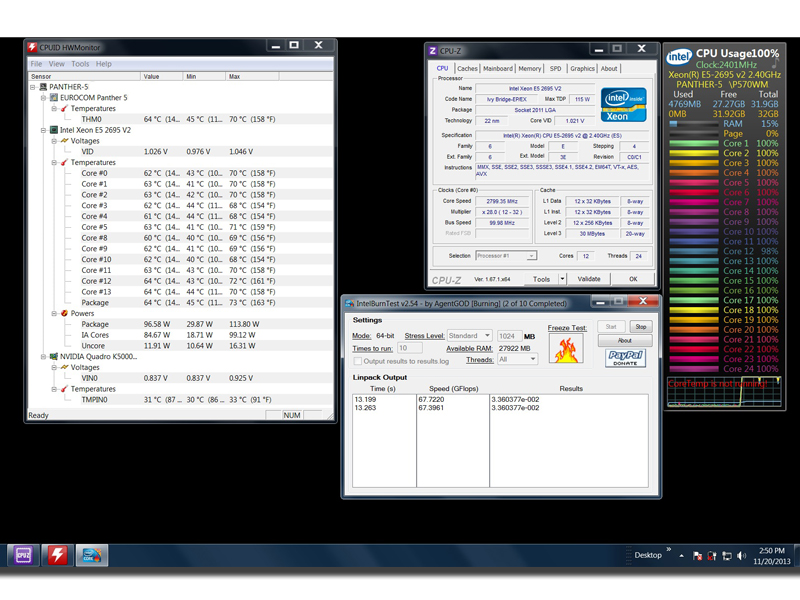Collapse the Powers tree node
The height and width of the screenshot is (600, 800).
pyautogui.click(x=55, y=313)
